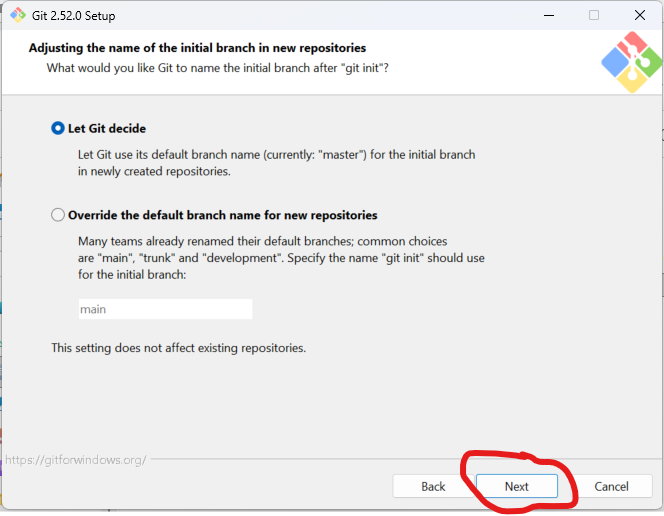664x516 pixels.
Task: Click the disabled maximize button
Action: pos(594,16)
